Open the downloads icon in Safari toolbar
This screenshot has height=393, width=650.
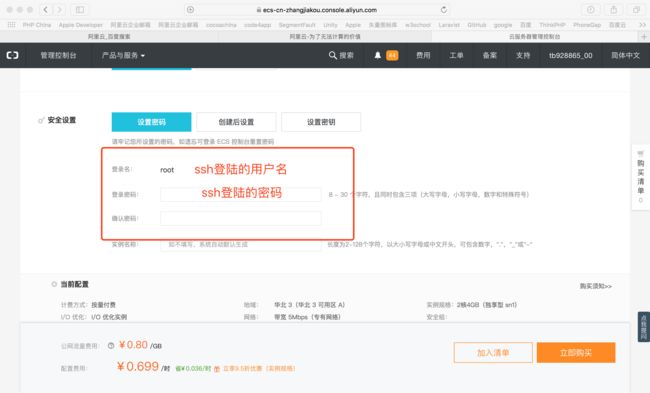click(591, 10)
